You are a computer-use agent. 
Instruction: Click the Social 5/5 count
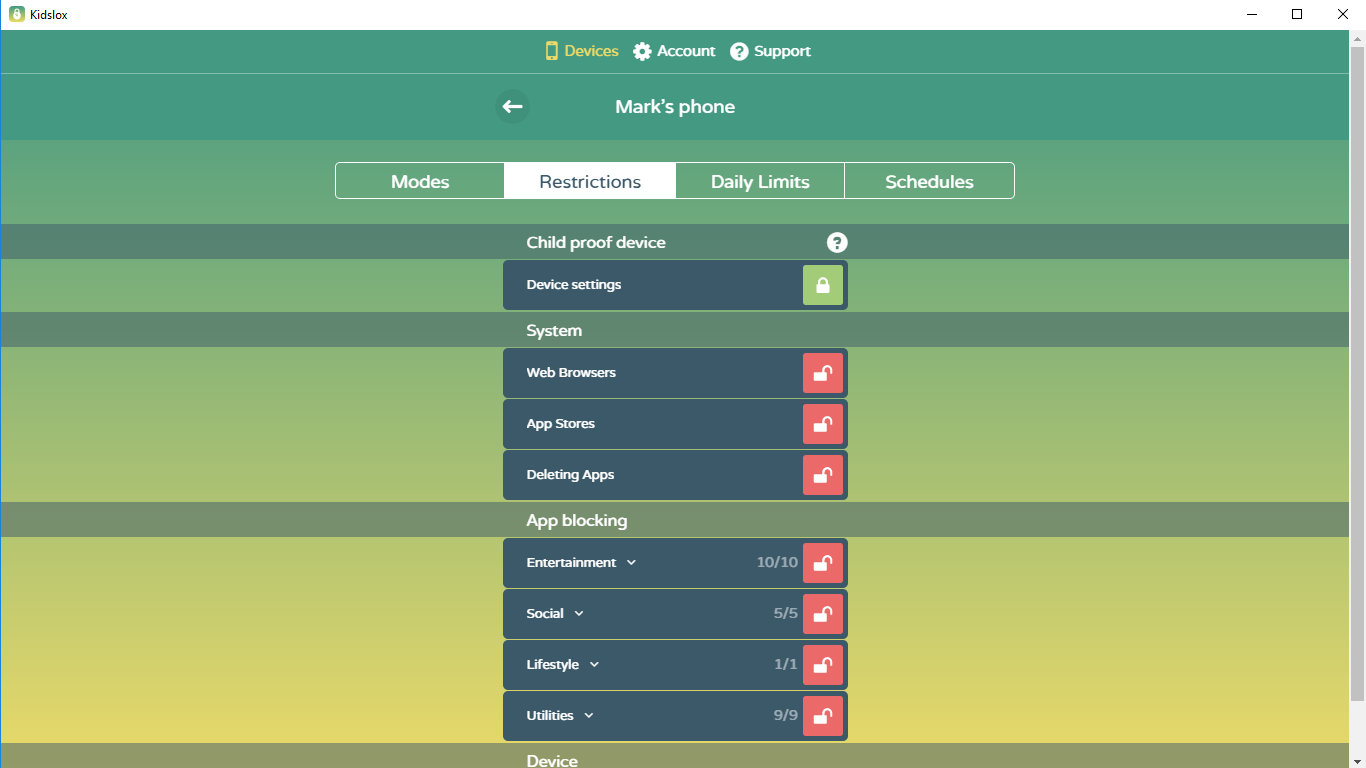(786, 614)
